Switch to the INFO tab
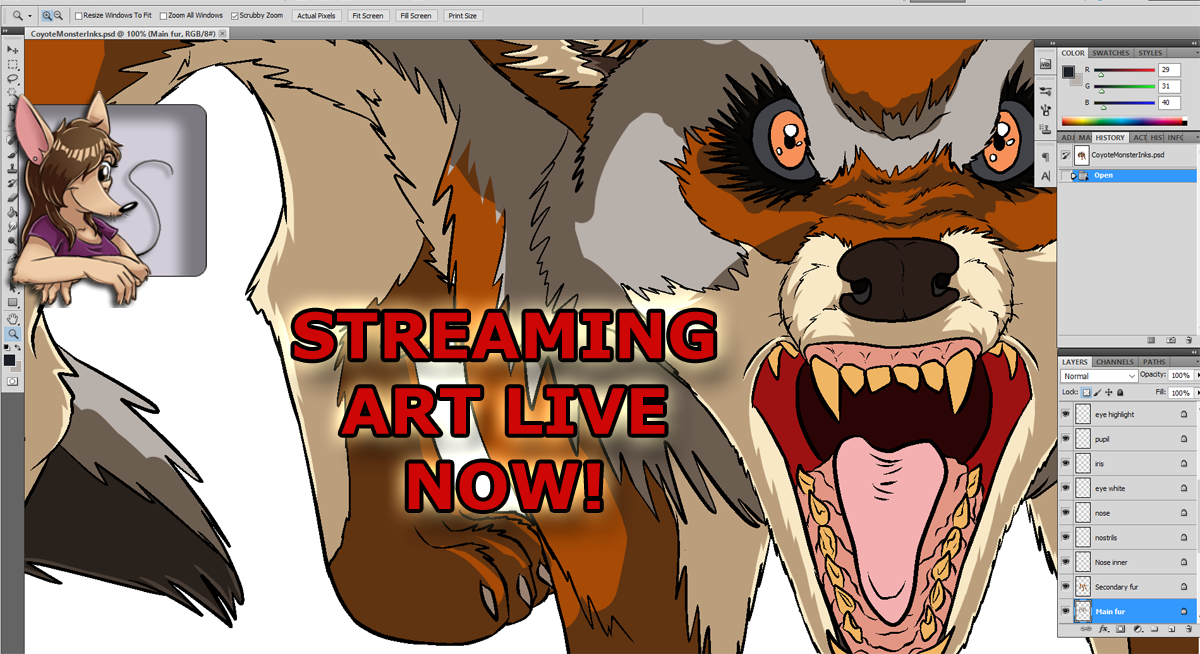Screen dimensions: 1200x654 tap(1175, 137)
